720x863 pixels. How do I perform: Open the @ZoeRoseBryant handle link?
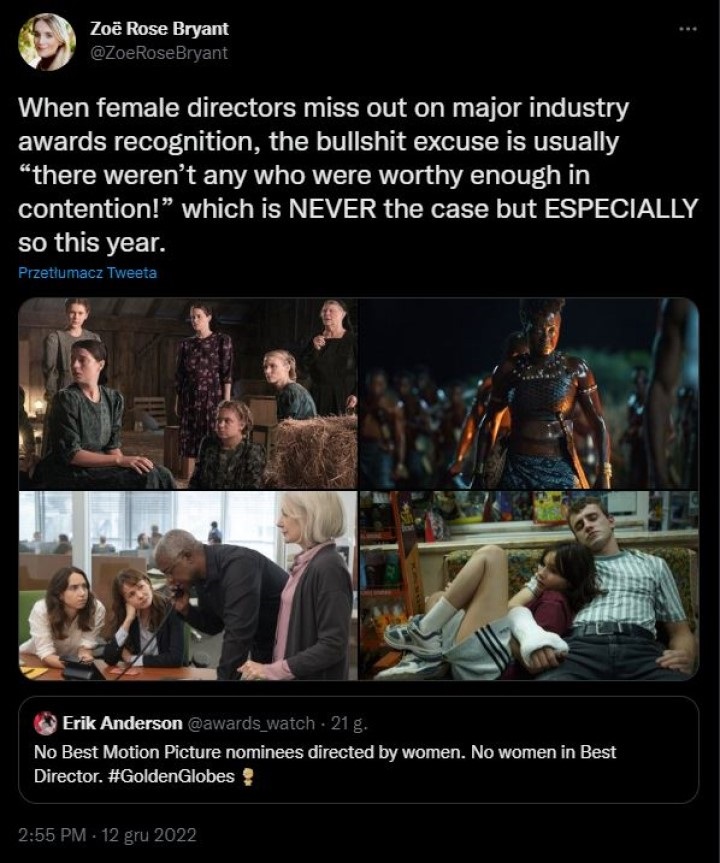pos(159,53)
